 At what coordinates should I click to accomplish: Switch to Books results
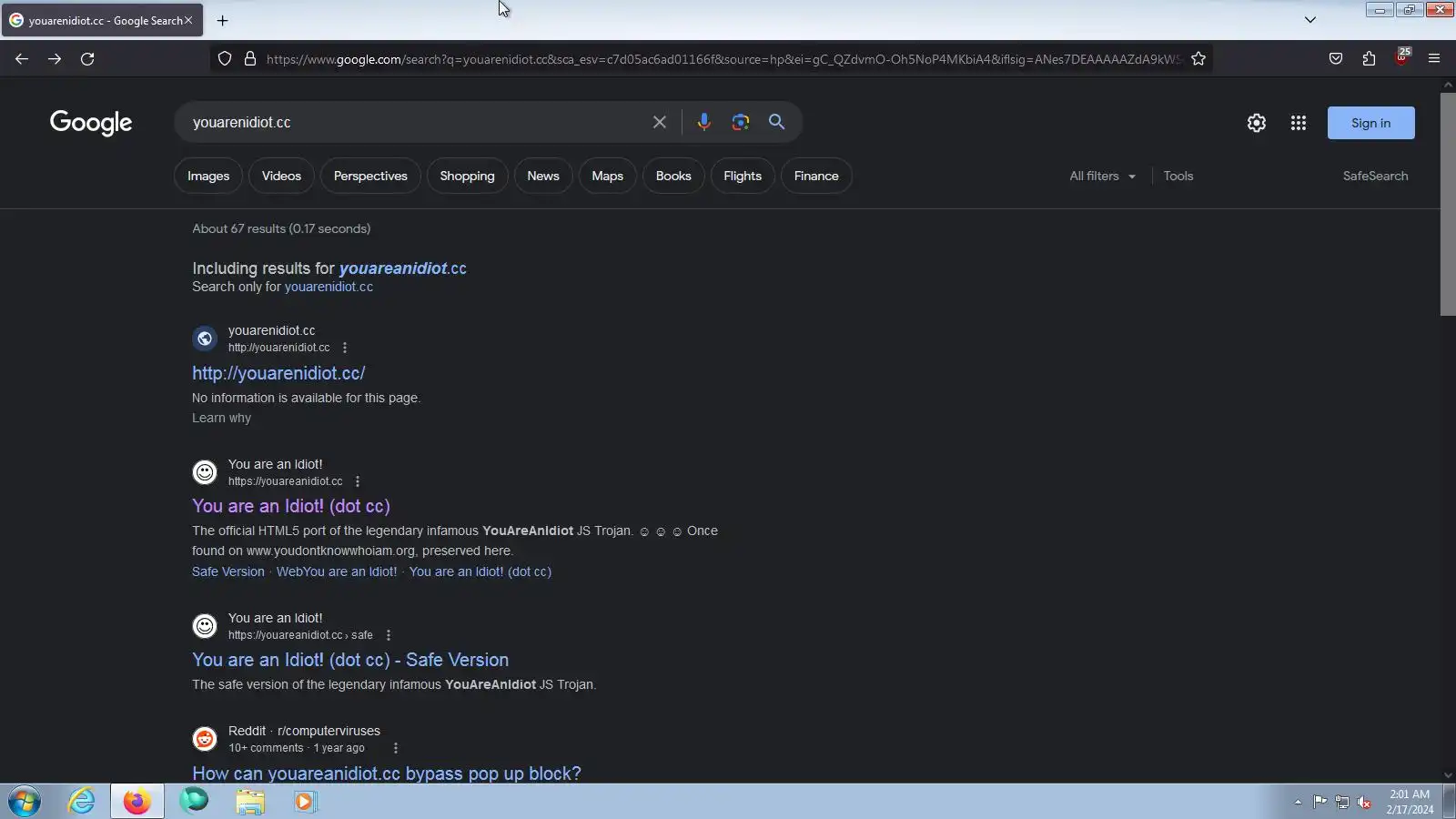[x=673, y=177]
